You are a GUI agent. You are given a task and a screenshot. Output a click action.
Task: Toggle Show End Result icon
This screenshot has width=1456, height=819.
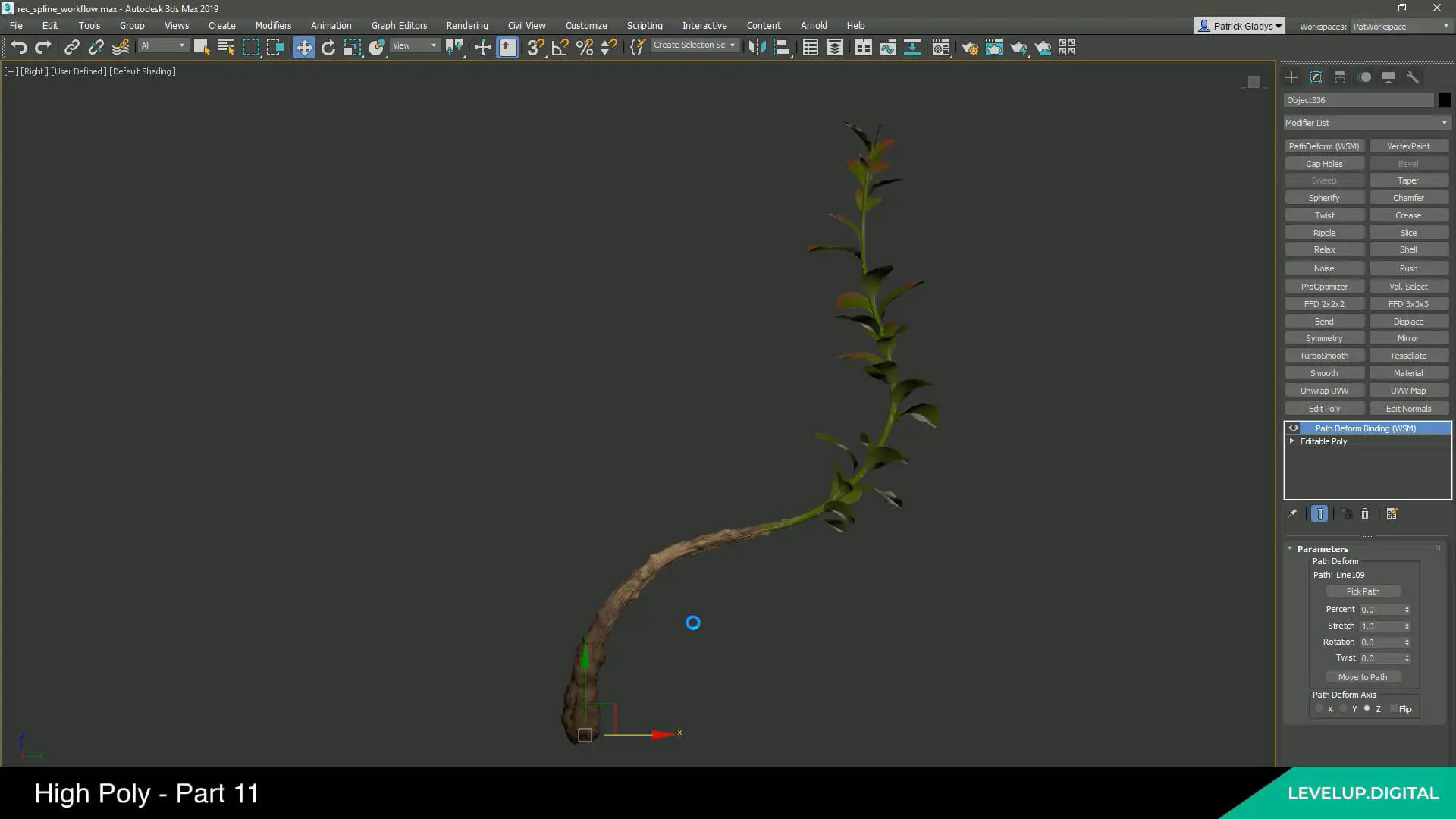coord(1319,513)
